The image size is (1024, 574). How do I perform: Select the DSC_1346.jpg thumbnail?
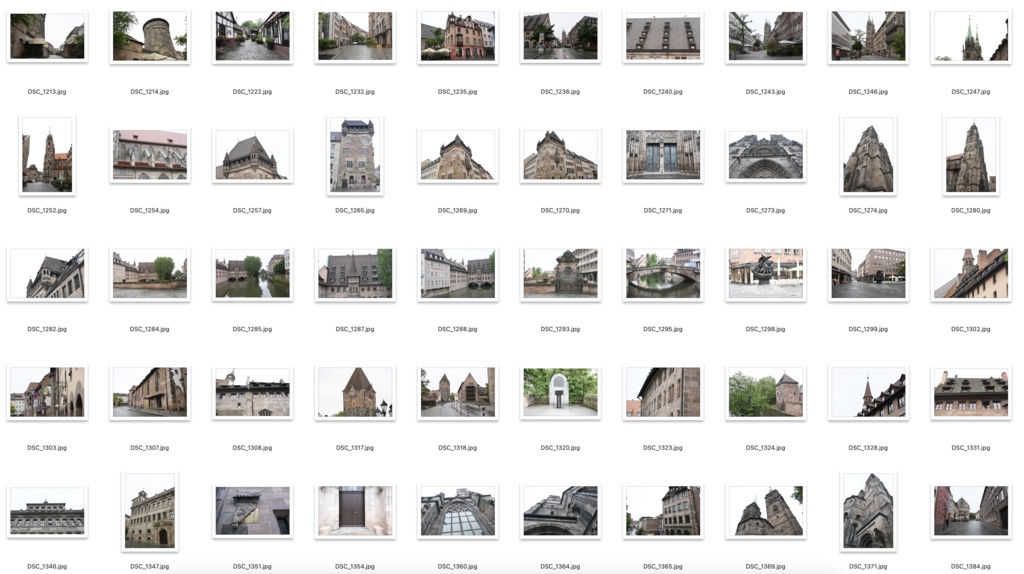point(47,511)
